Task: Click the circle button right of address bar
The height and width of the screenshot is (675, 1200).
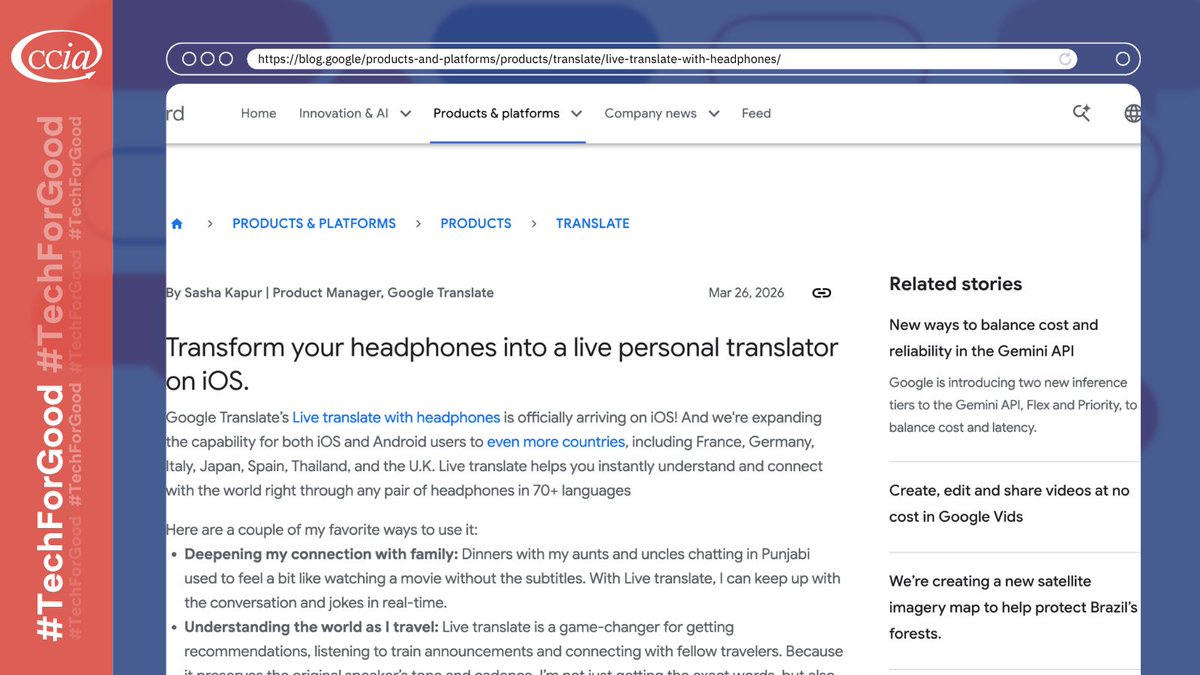Action: [1122, 59]
